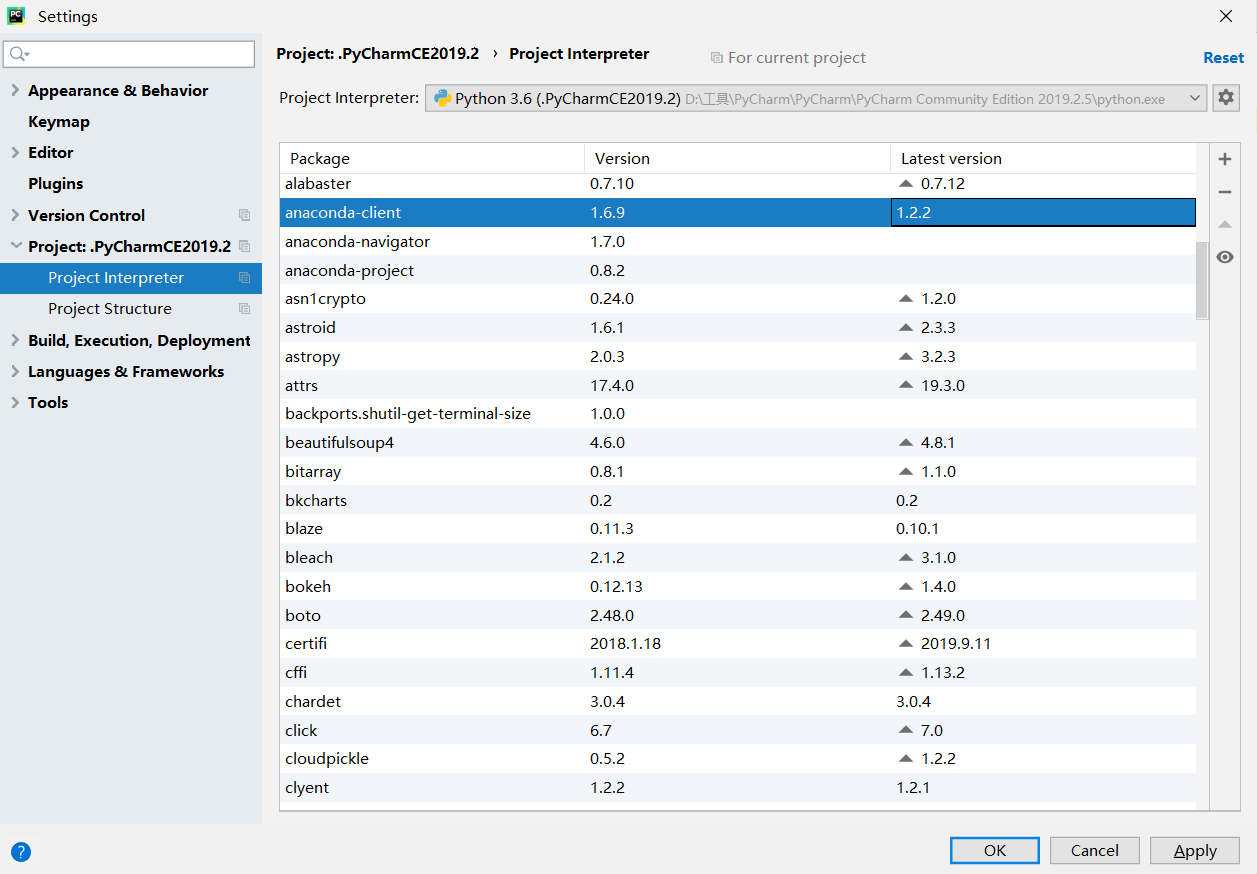The image size is (1257, 874).
Task: Click the upgrade package arrow icon
Action: coord(1225,225)
